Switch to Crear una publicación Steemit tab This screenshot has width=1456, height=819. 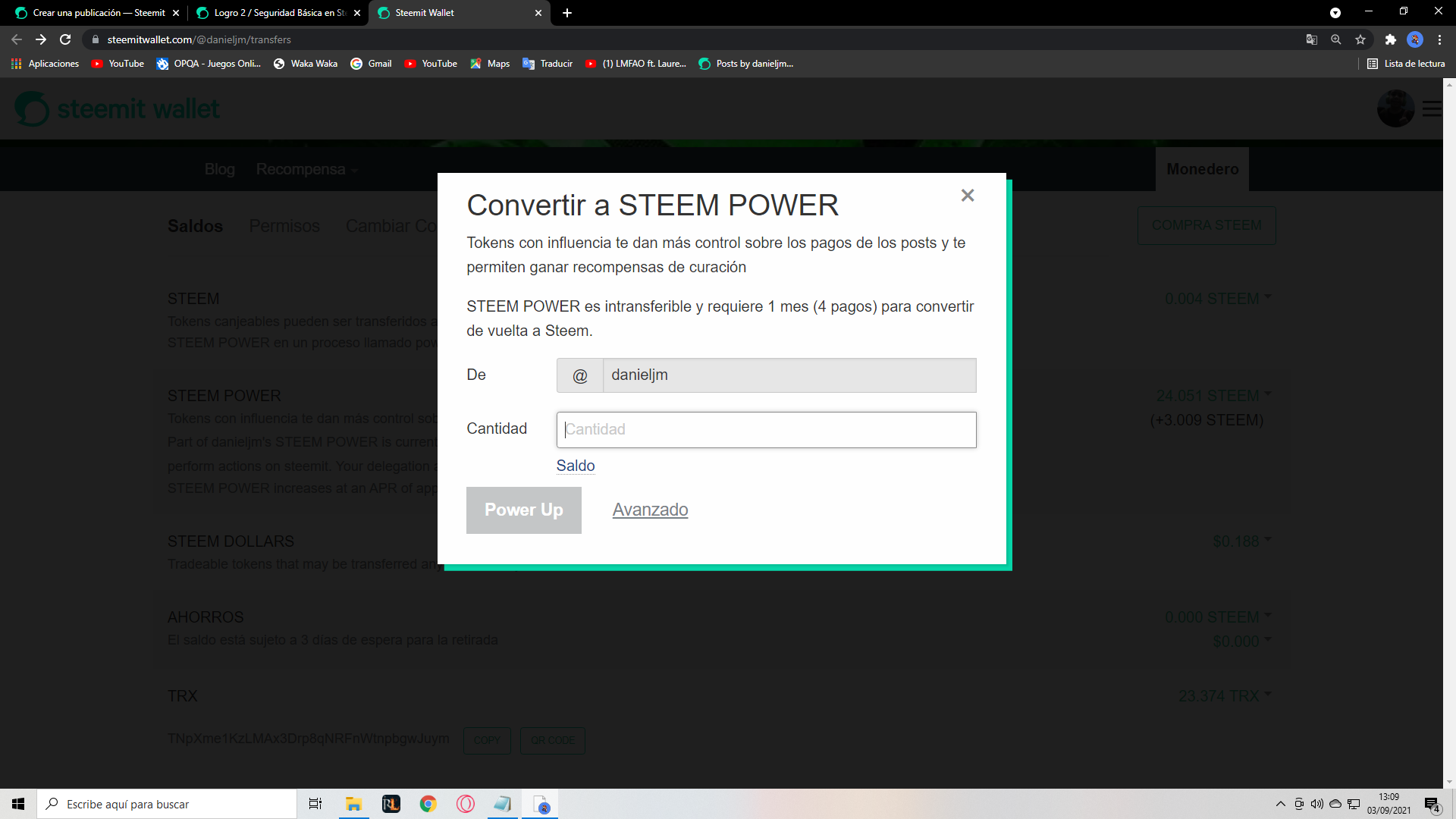point(99,13)
